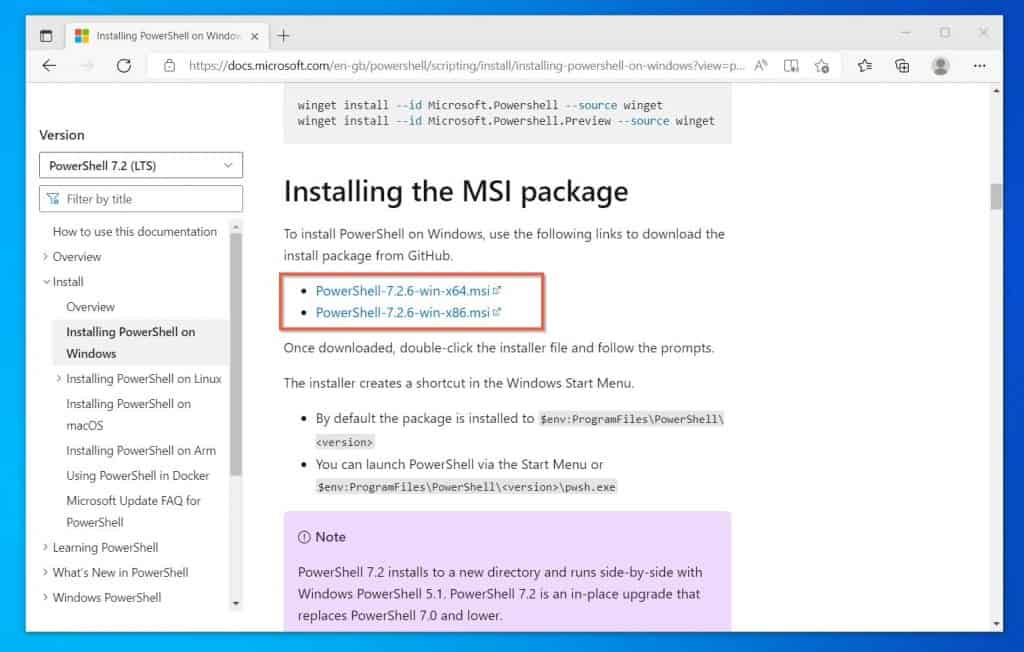The width and height of the screenshot is (1024, 652).
Task: Click the Note heading in purple box
Action: point(330,537)
